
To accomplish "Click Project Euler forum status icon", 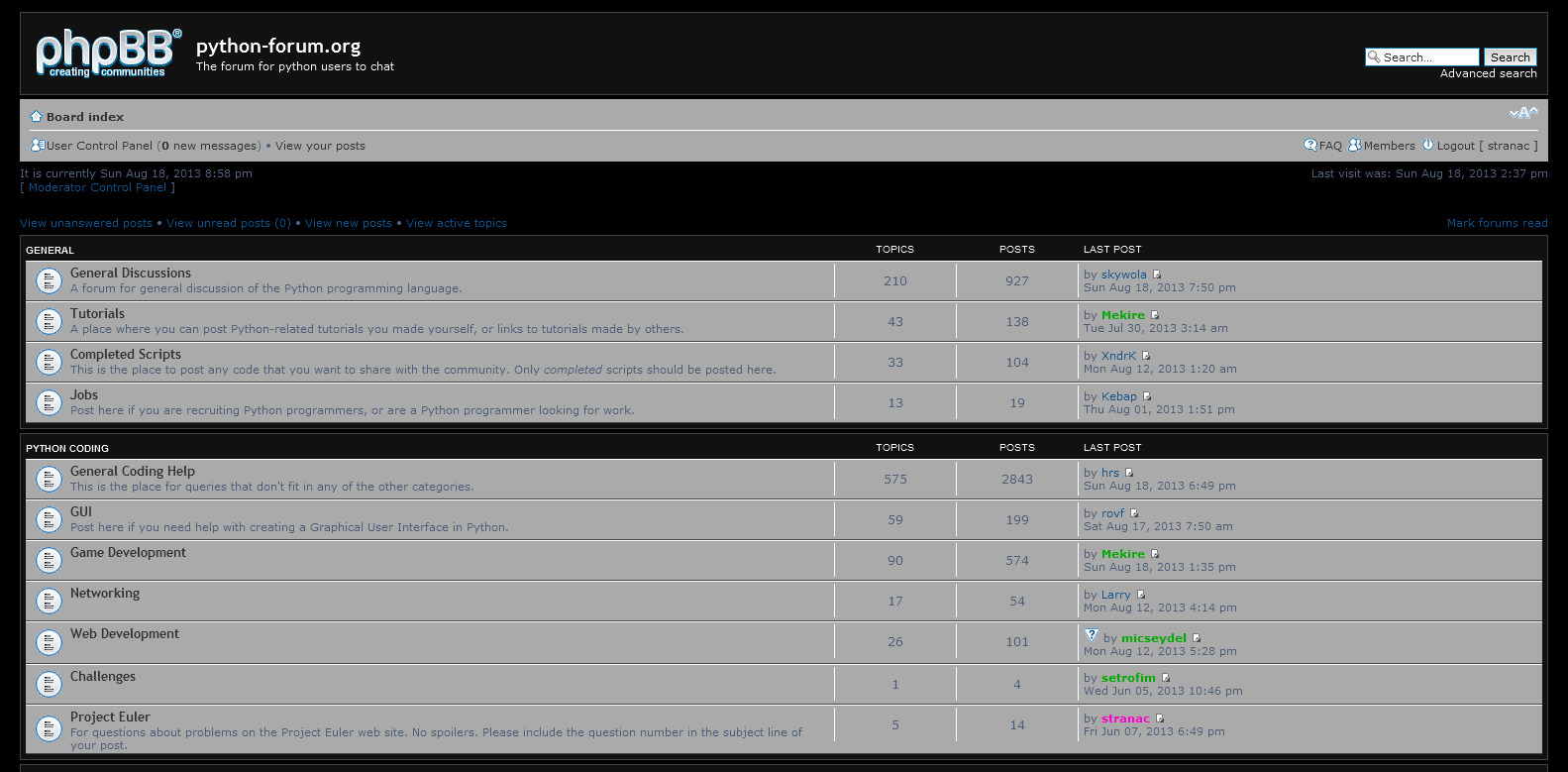I will pyautogui.click(x=49, y=729).
